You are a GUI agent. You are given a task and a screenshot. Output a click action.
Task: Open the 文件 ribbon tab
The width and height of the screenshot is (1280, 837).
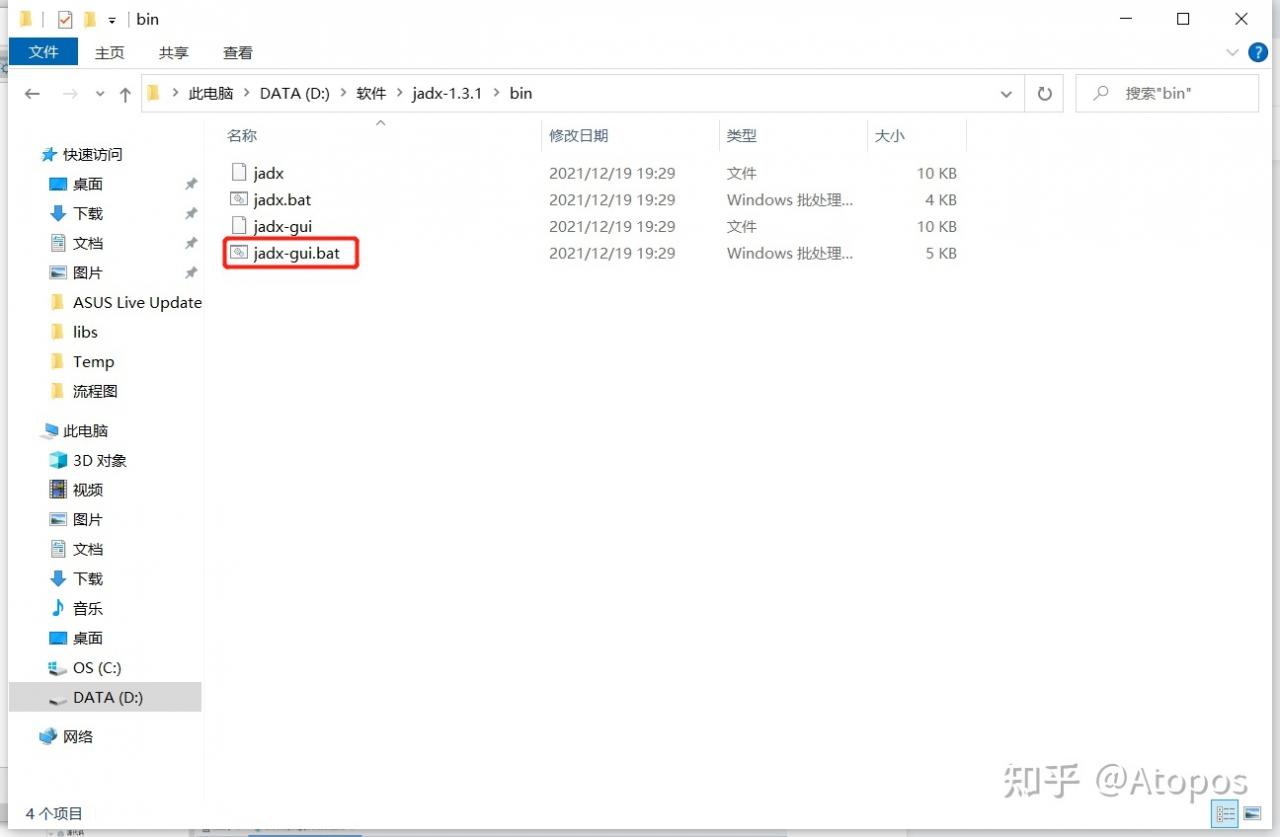coord(43,52)
